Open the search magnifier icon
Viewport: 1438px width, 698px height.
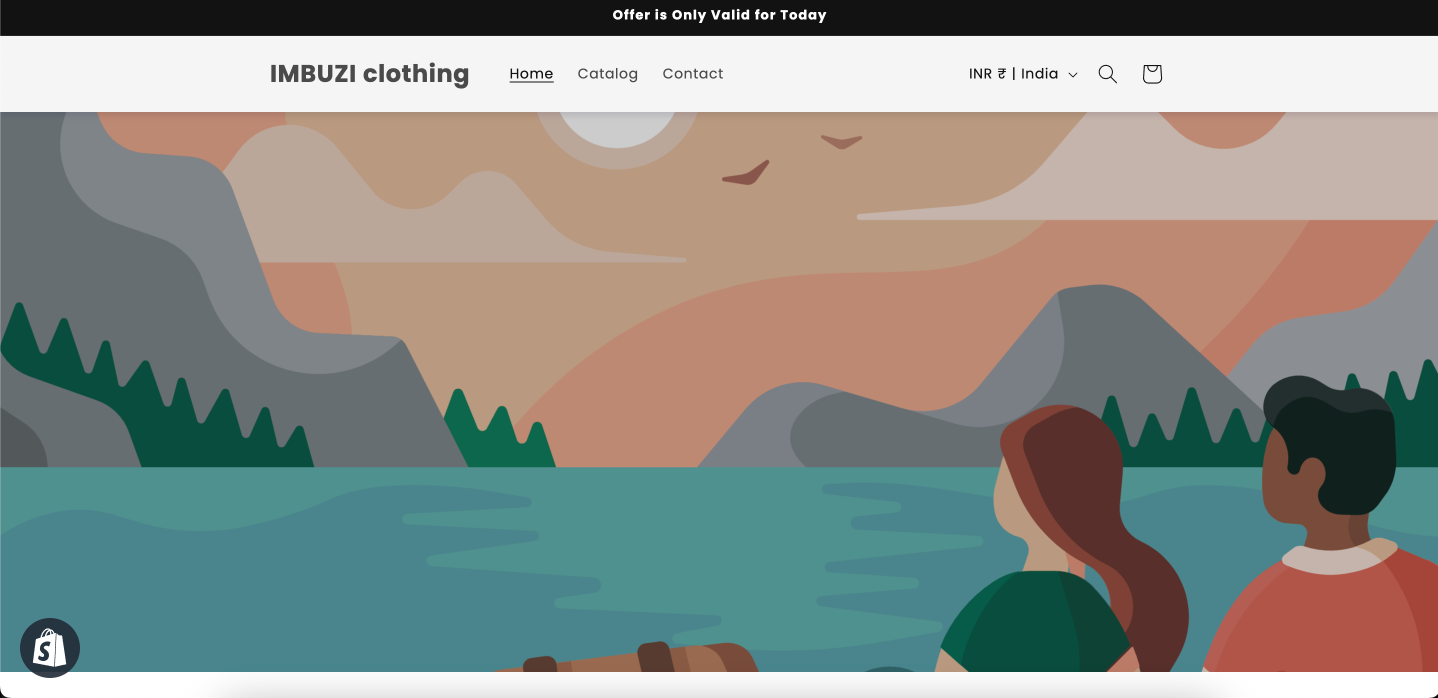pyautogui.click(x=1107, y=74)
